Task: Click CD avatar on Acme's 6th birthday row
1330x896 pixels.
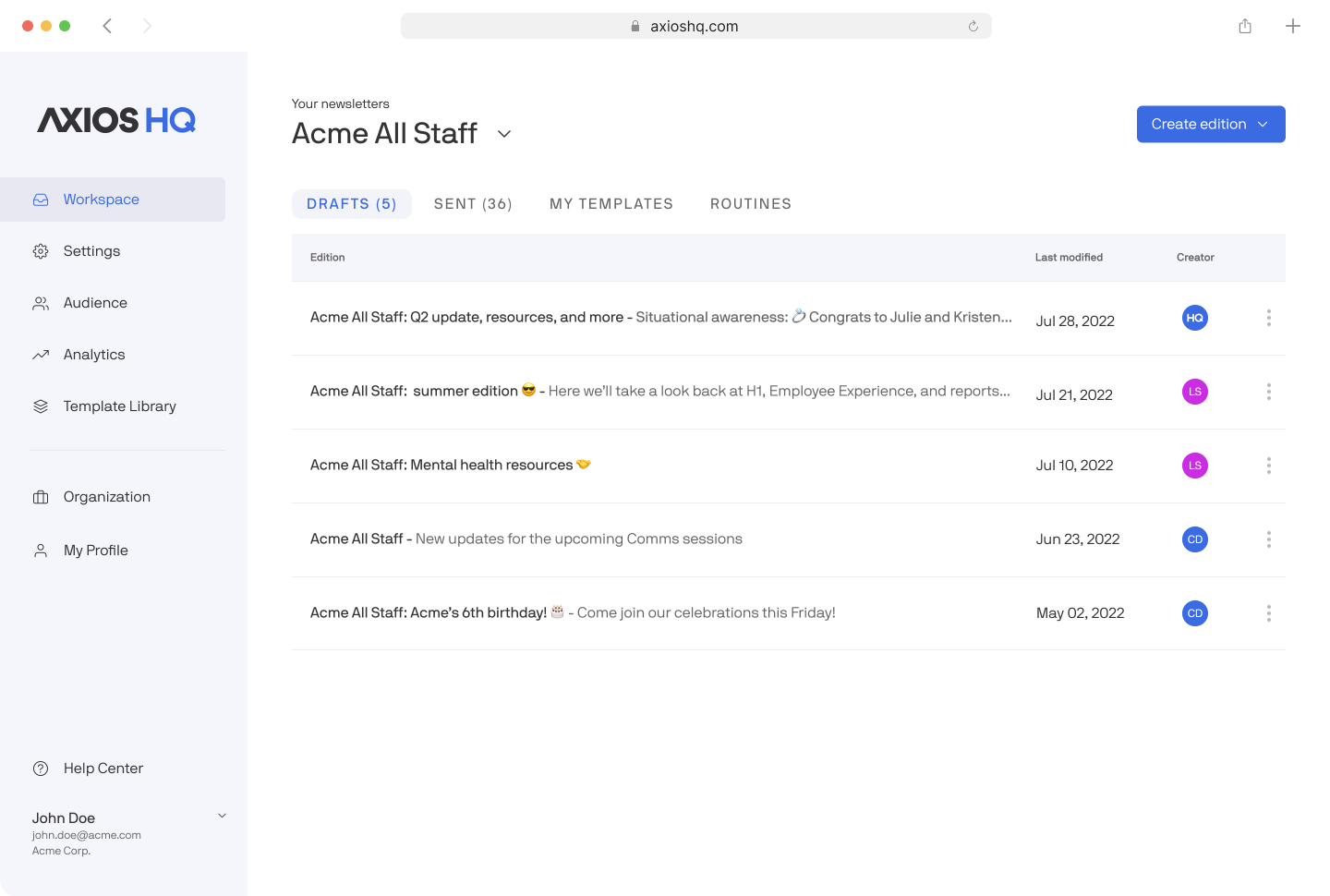Action: point(1195,613)
